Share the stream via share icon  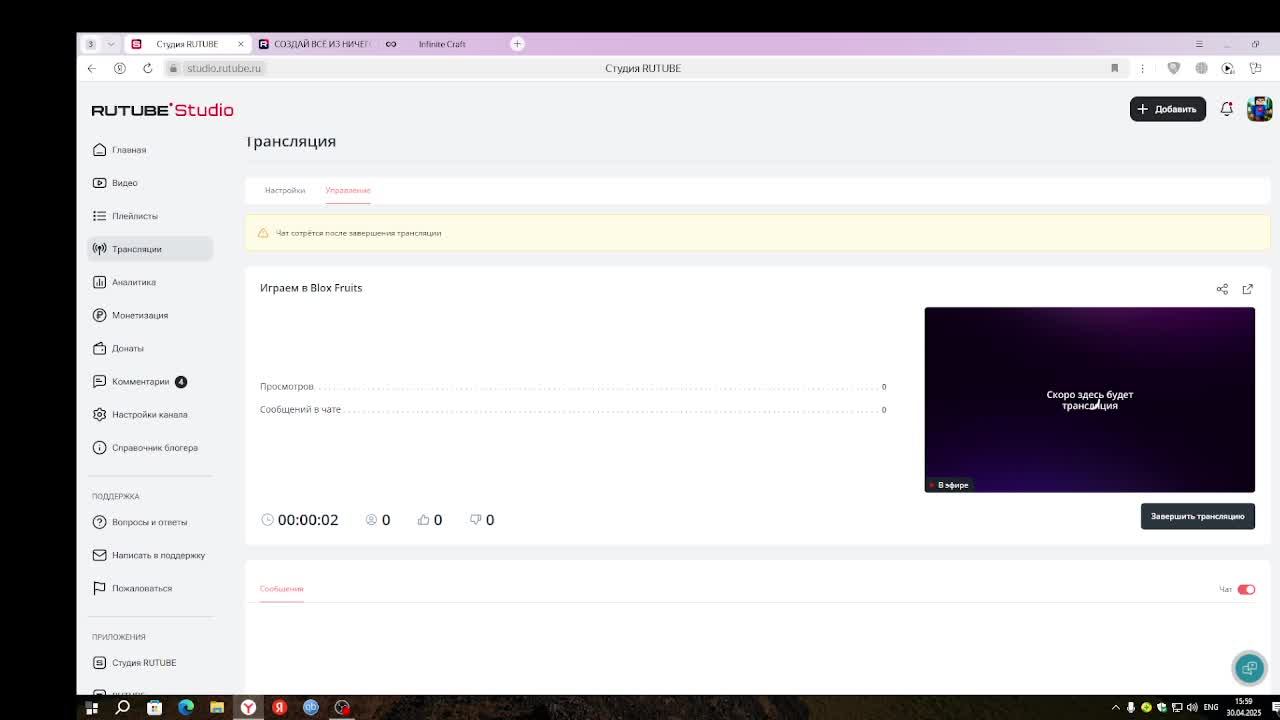(1222, 289)
